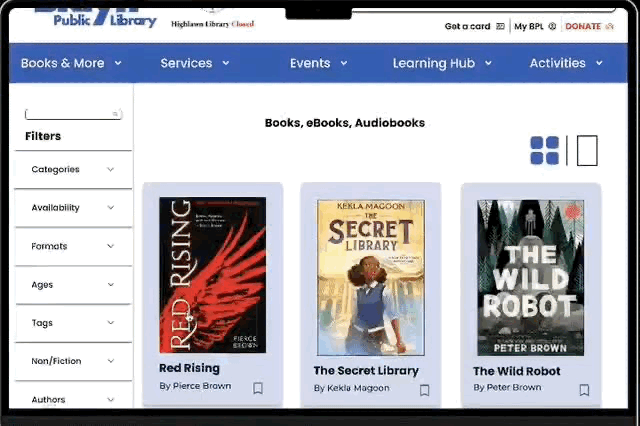Click the account icon beside My BPL
This screenshot has height=426, width=640.
552,26
